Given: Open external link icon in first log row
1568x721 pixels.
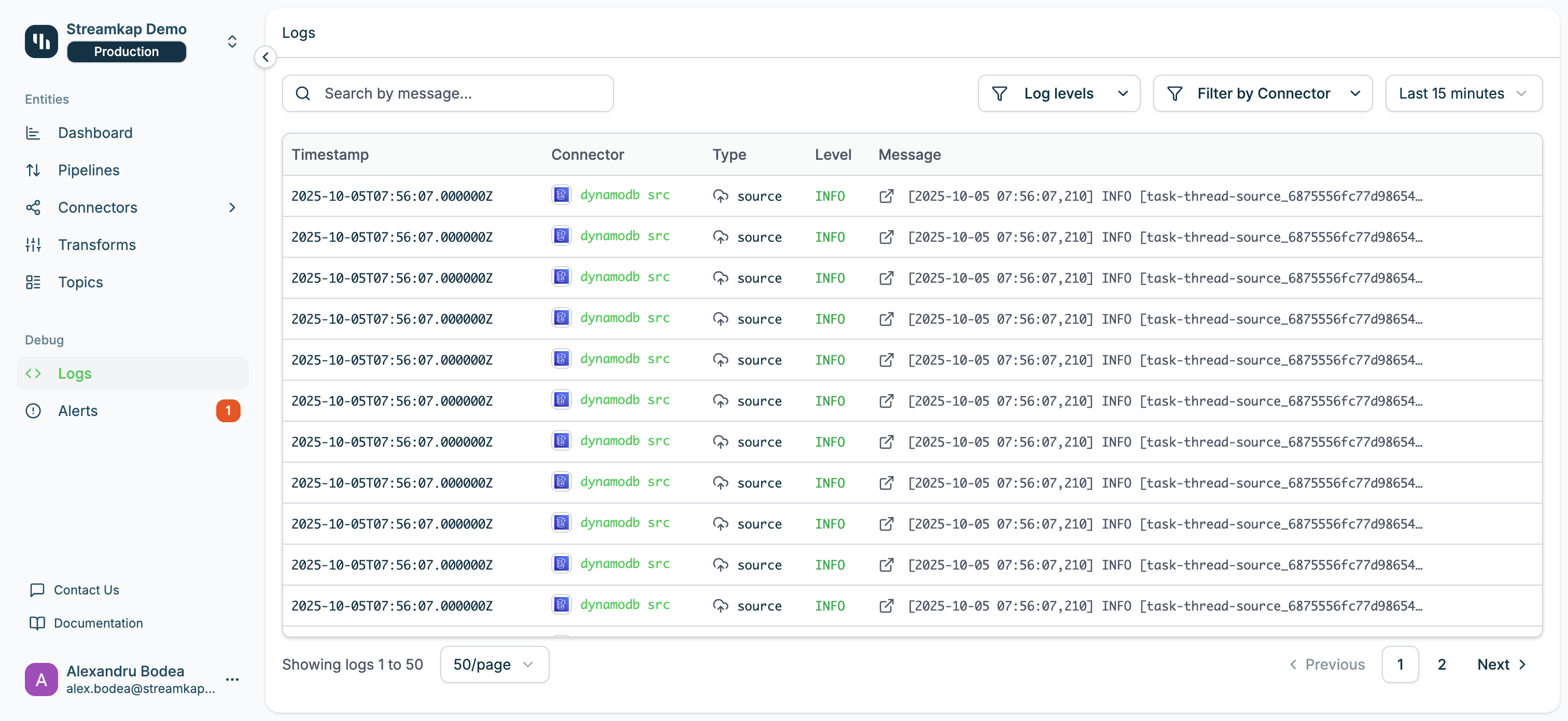Looking at the screenshot, I should (886, 196).
